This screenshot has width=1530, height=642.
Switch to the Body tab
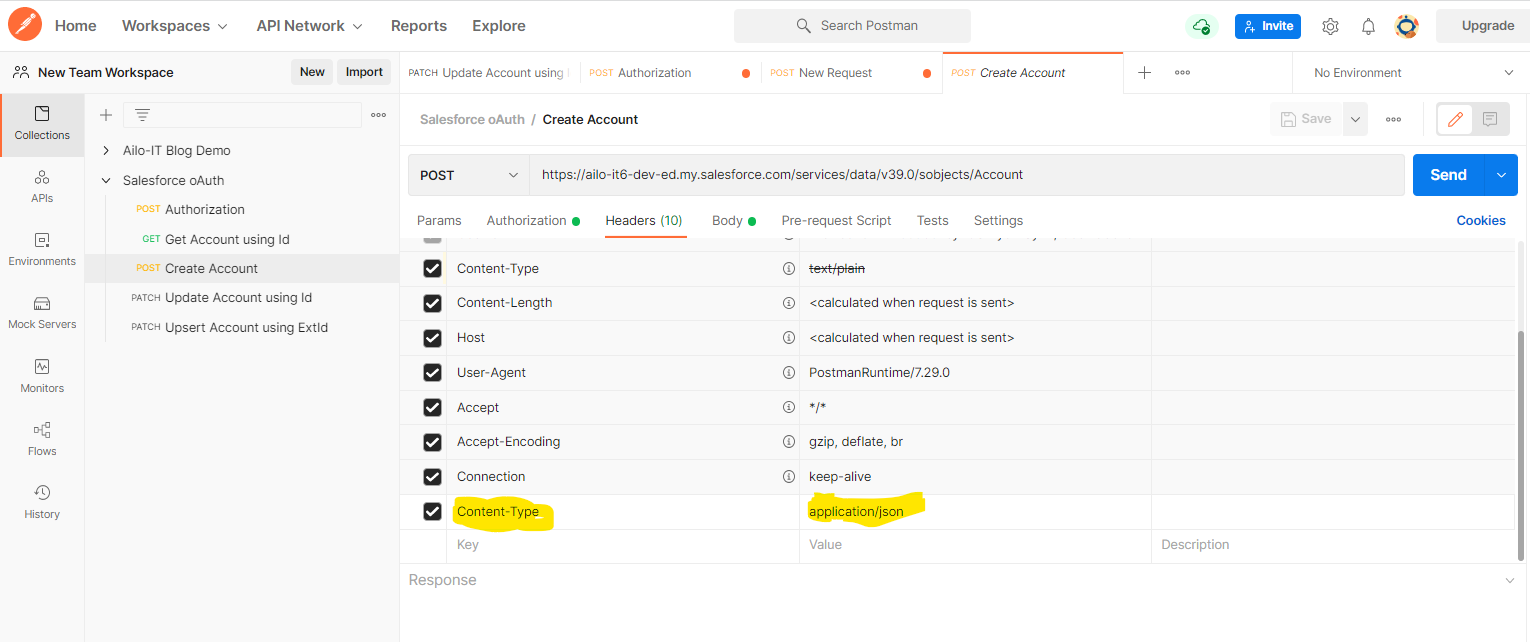(x=734, y=220)
